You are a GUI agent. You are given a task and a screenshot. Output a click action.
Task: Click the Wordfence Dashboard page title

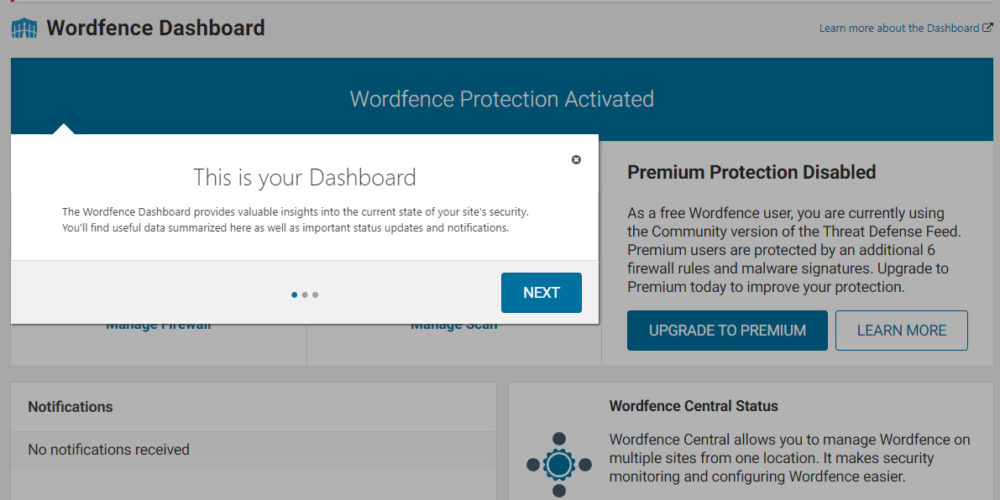tap(155, 28)
